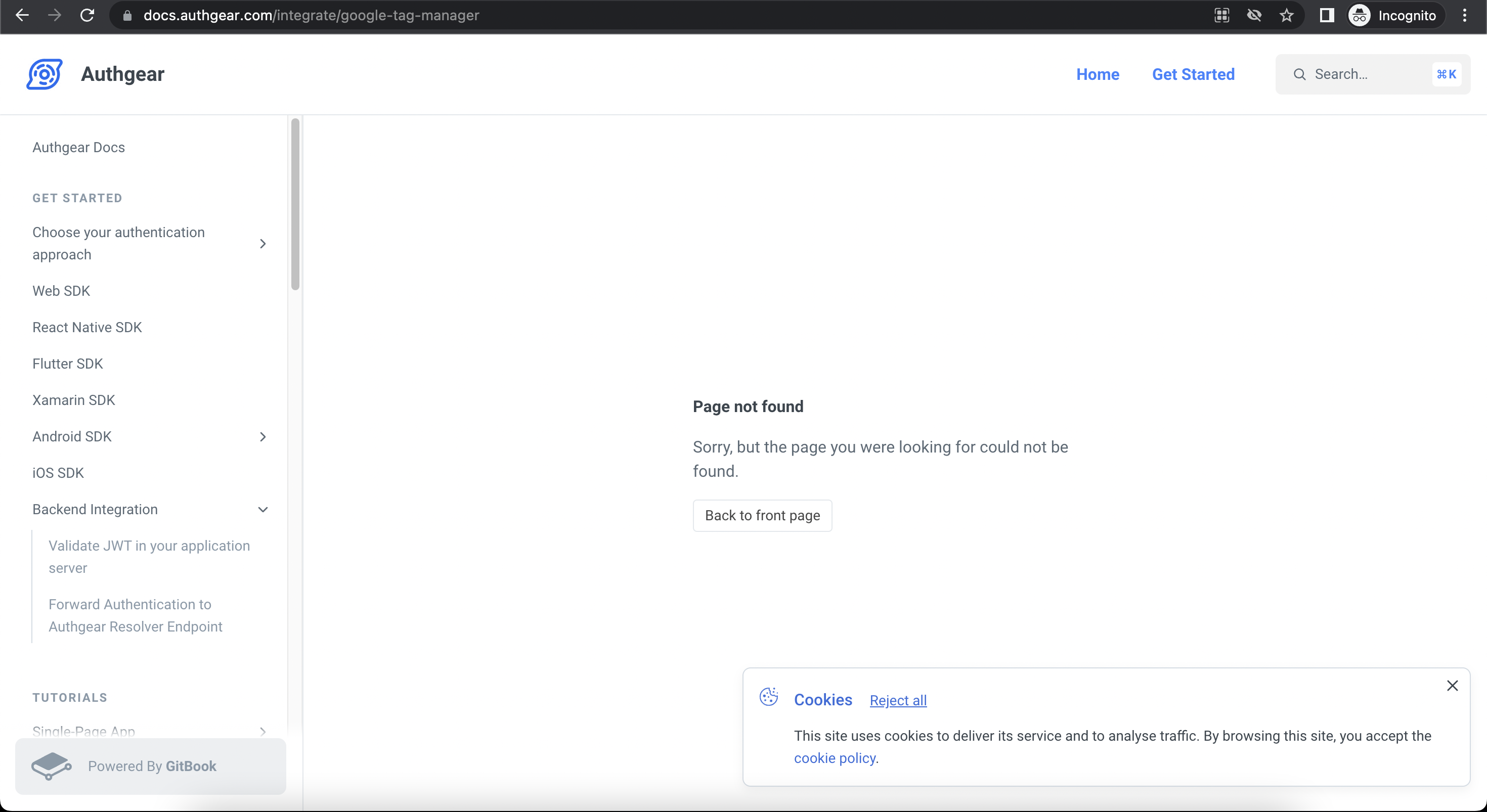The width and height of the screenshot is (1487, 812).
Task: Click the search magnifier icon
Action: [1299, 74]
